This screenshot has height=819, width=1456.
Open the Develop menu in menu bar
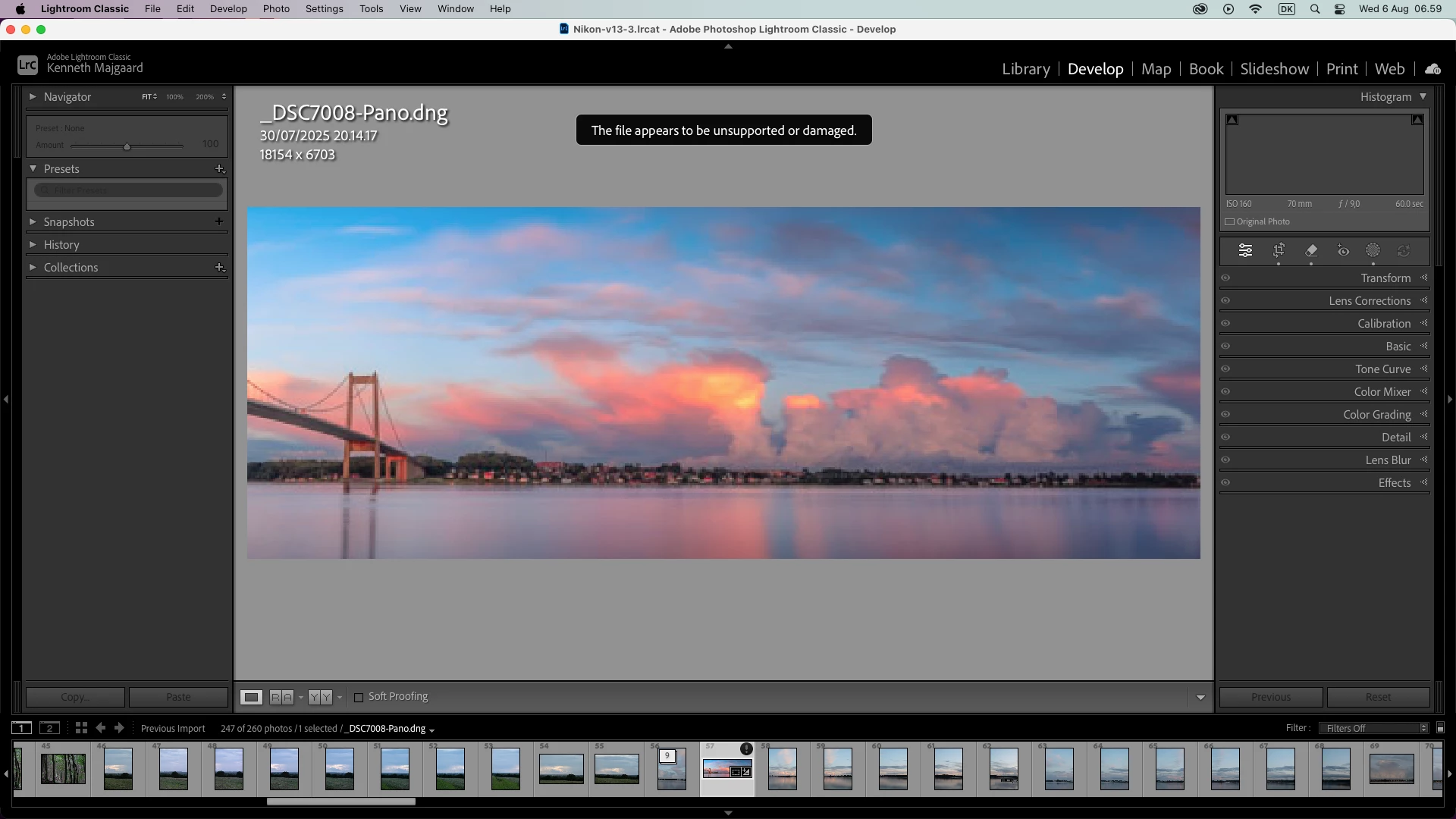[x=228, y=9]
